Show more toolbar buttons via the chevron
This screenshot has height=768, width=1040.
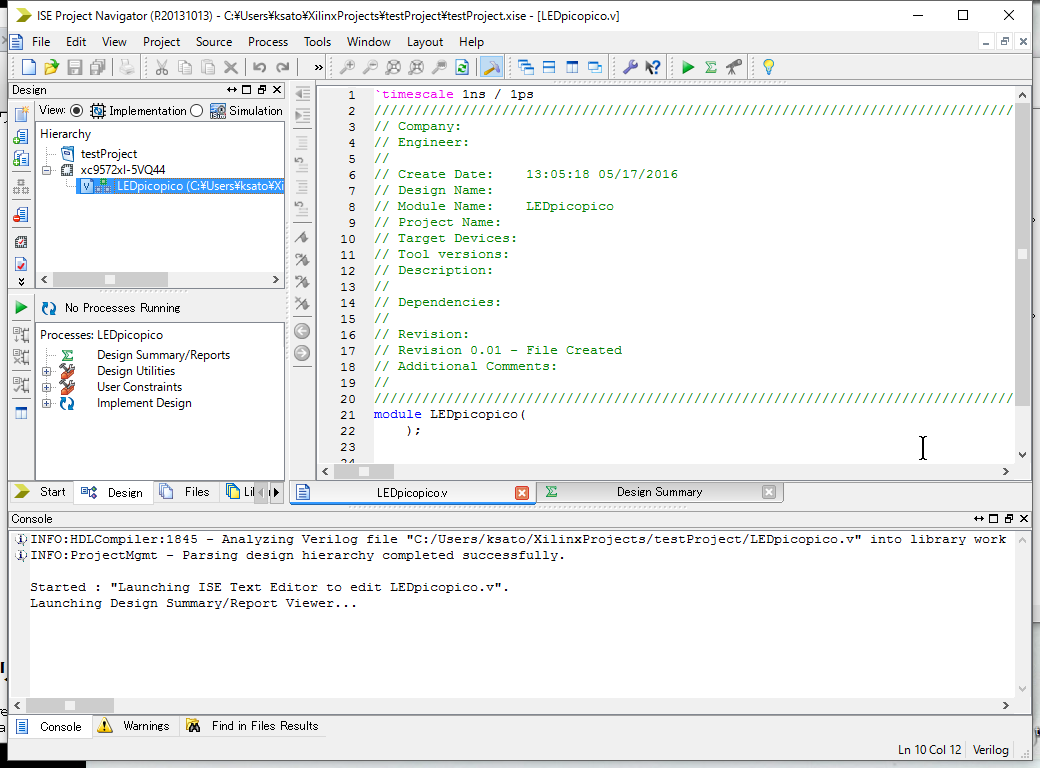[318, 67]
